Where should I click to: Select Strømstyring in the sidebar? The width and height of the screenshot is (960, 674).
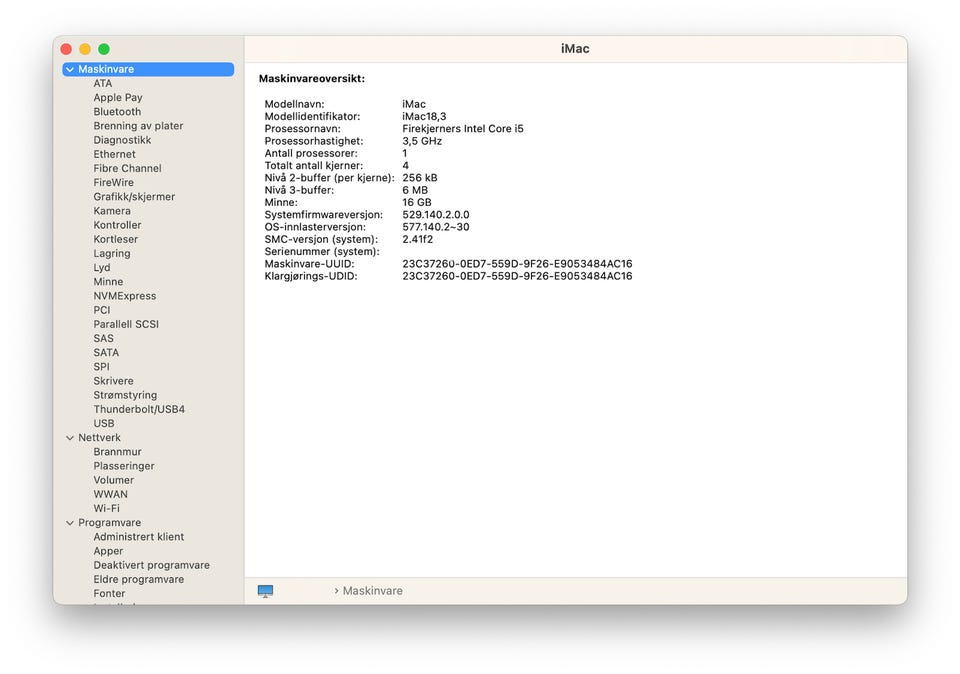(125, 395)
